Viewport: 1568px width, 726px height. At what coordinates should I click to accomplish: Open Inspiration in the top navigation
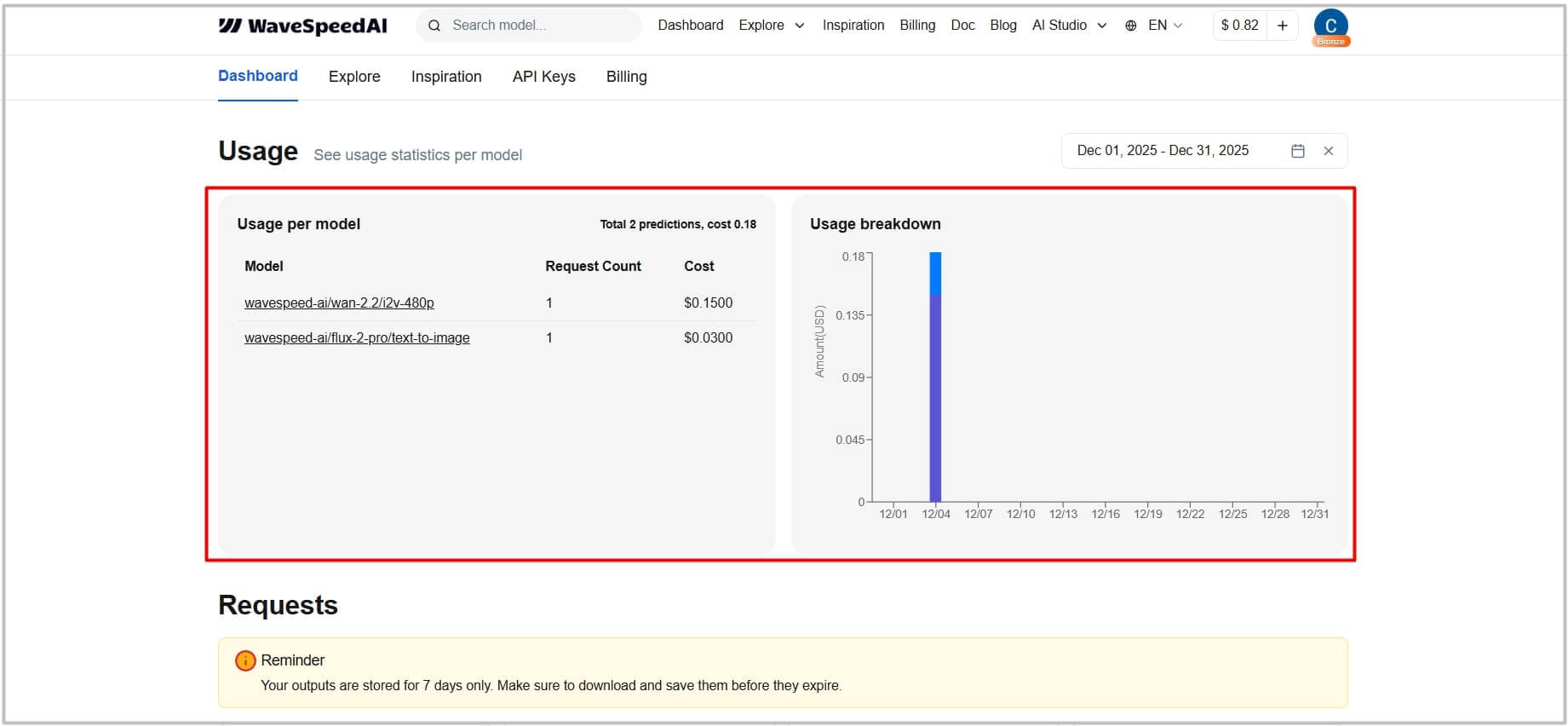(x=853, y=26)
